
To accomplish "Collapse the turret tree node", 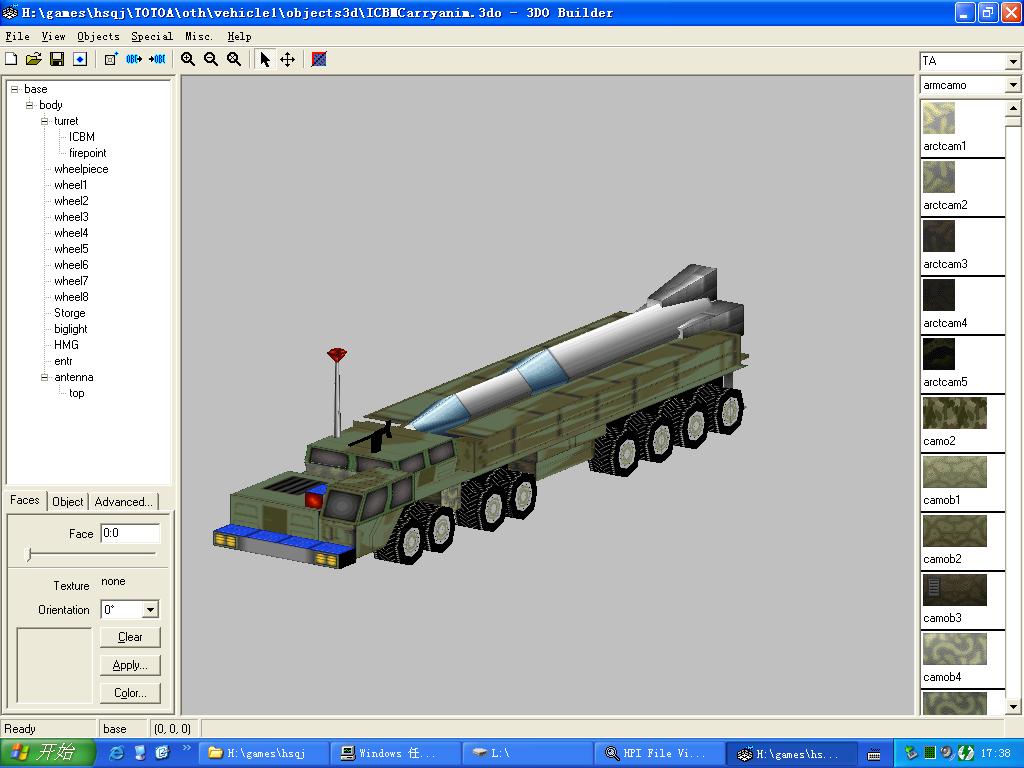I will [x=45, y=121].
